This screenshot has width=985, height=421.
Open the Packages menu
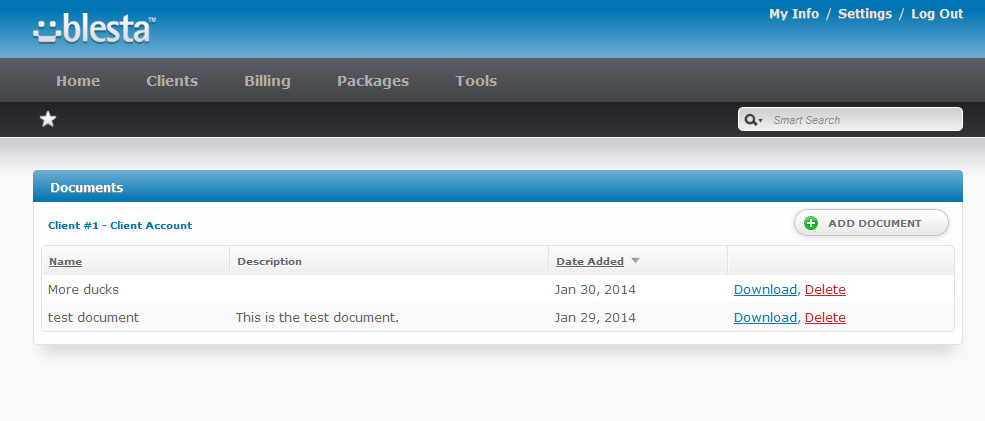point(373,80)
